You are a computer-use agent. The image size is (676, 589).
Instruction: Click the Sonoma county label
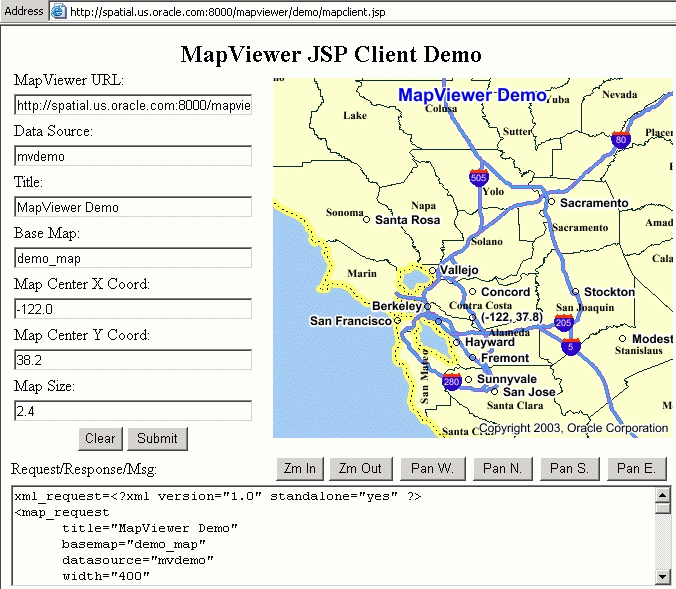[344, 212]
